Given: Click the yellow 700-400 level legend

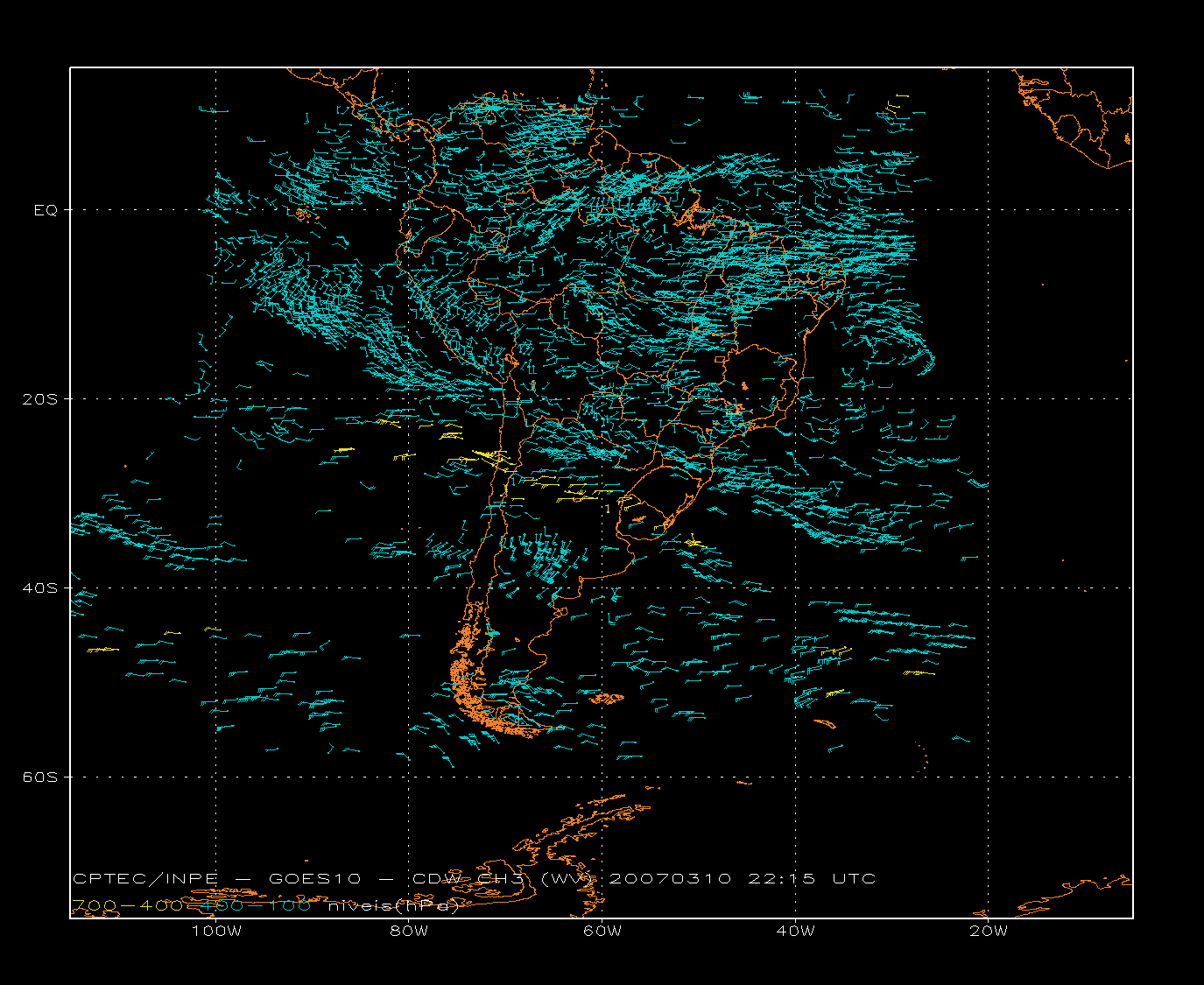Looking at the screenshot, I should [x=127, y=906].
